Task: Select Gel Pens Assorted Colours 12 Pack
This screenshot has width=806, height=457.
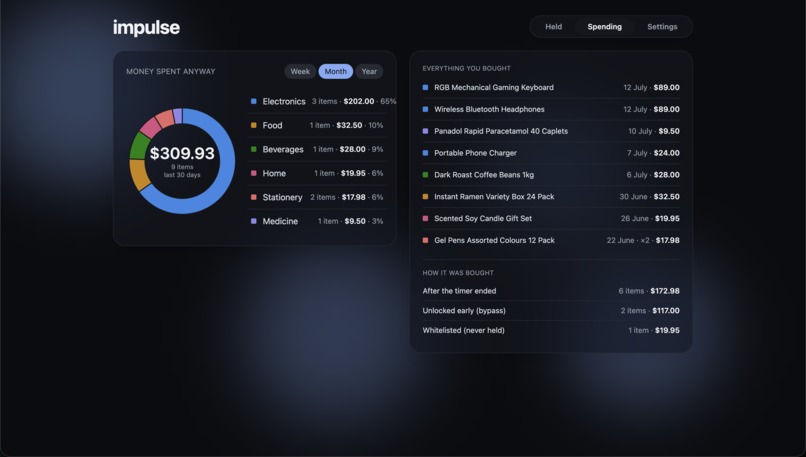Action: [551, 241]
